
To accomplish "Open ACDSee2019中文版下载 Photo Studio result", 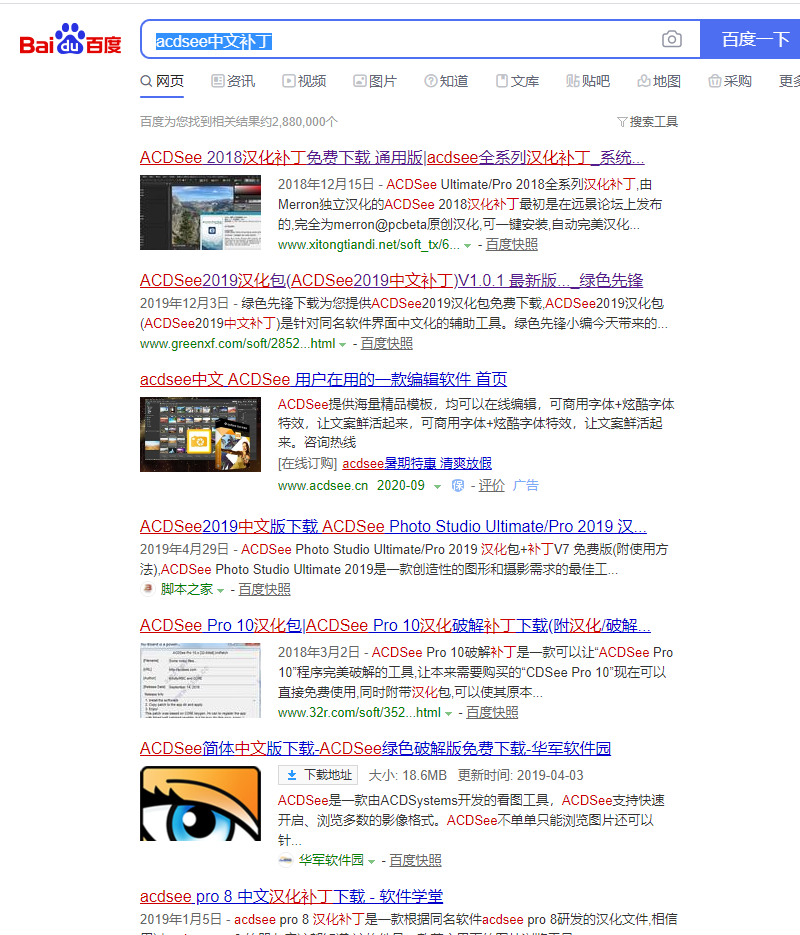I will (x=393, y=527).
